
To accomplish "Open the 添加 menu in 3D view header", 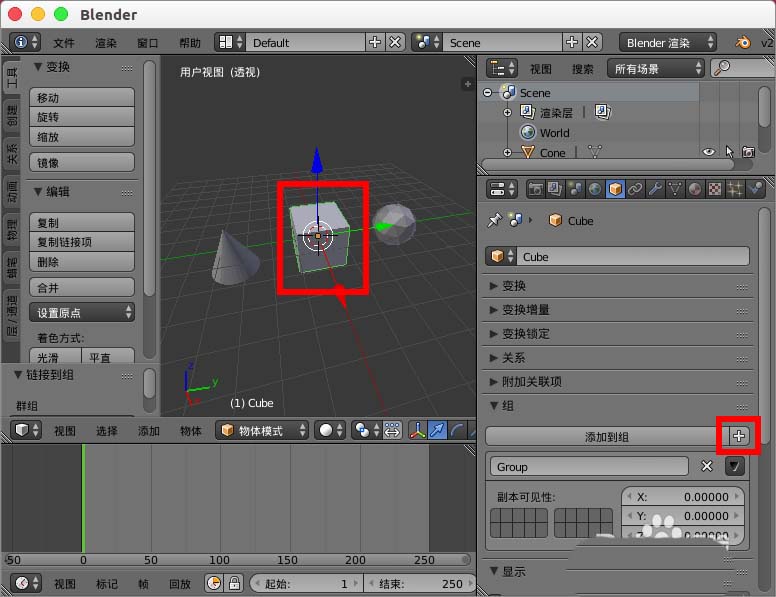I will pyautogui.click(x=149, y=431).
